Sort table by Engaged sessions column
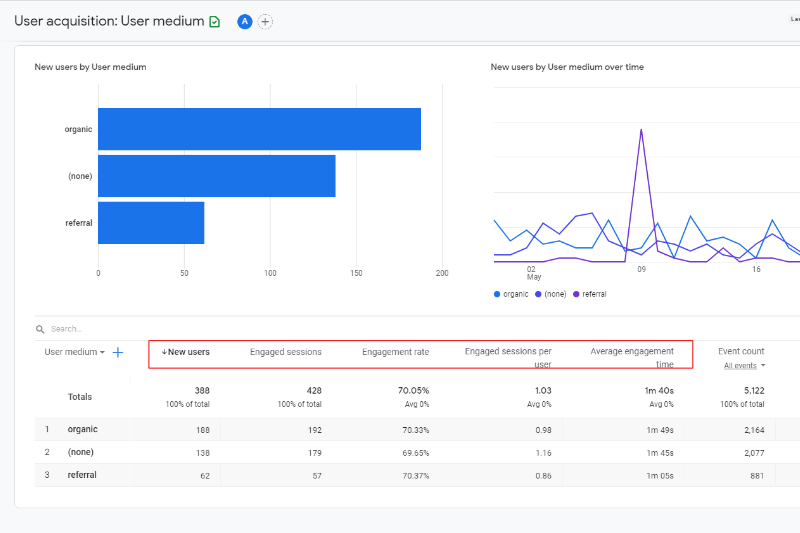The image size is (800, 533). [285, 352]
